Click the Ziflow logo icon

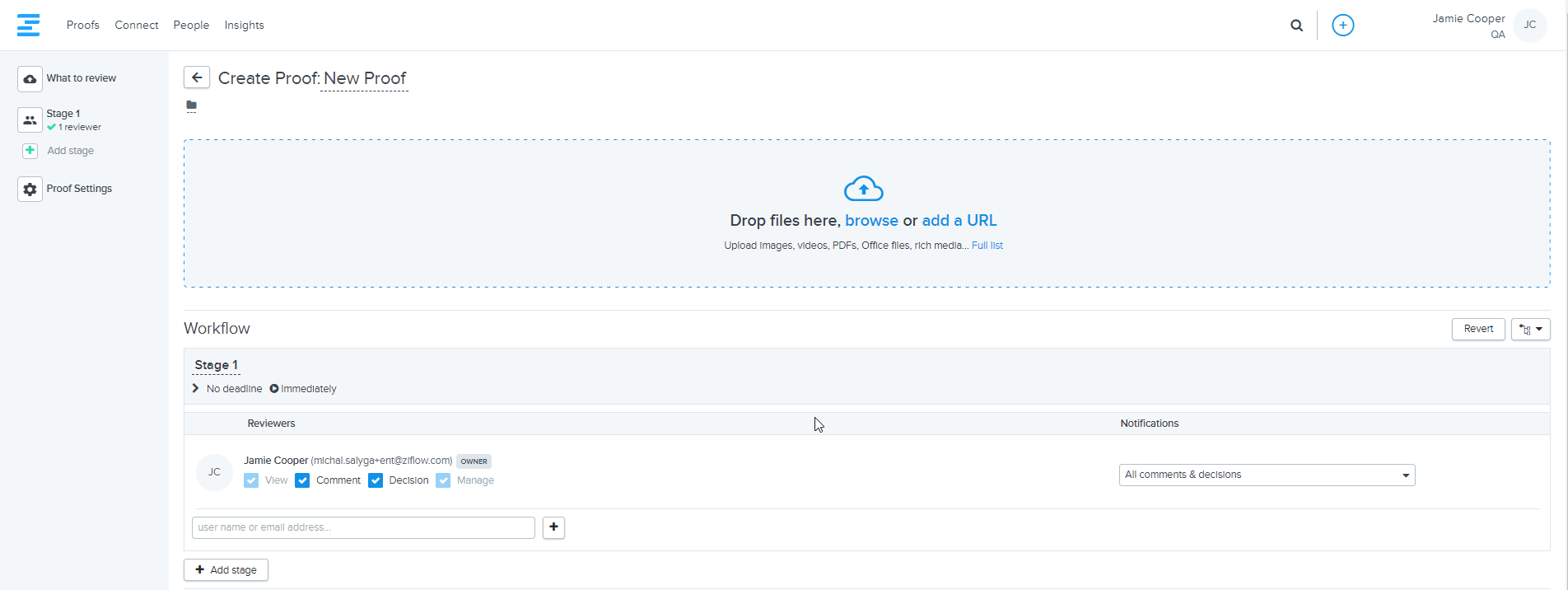(x=28, y=25)
